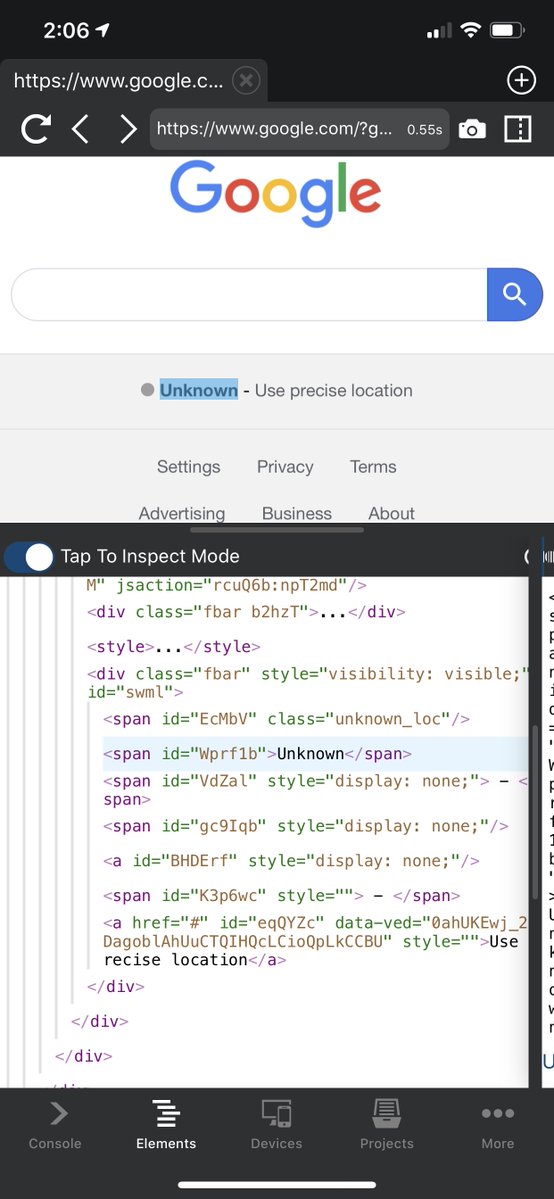Screen dimensions: 554x1199
Task: Open the Projects tab
Action: click(x=386, y=1126)
